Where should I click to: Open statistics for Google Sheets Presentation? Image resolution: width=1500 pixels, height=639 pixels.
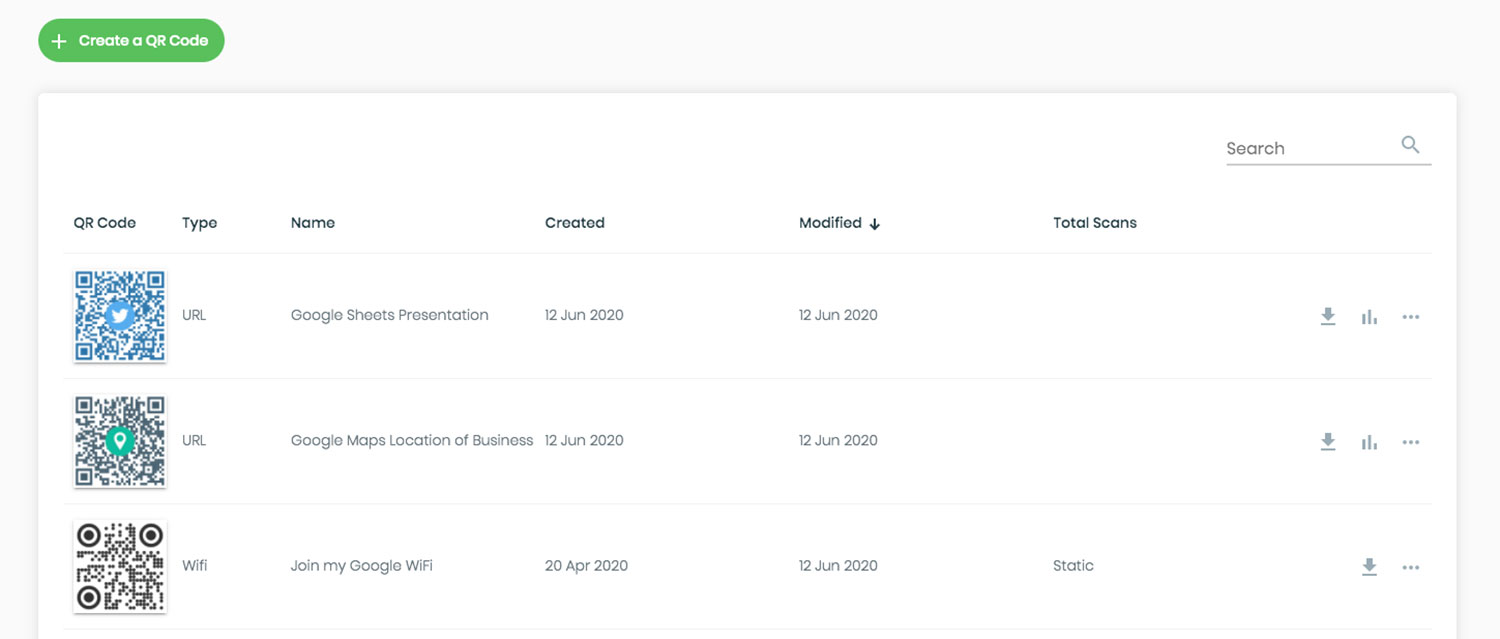1369,317
